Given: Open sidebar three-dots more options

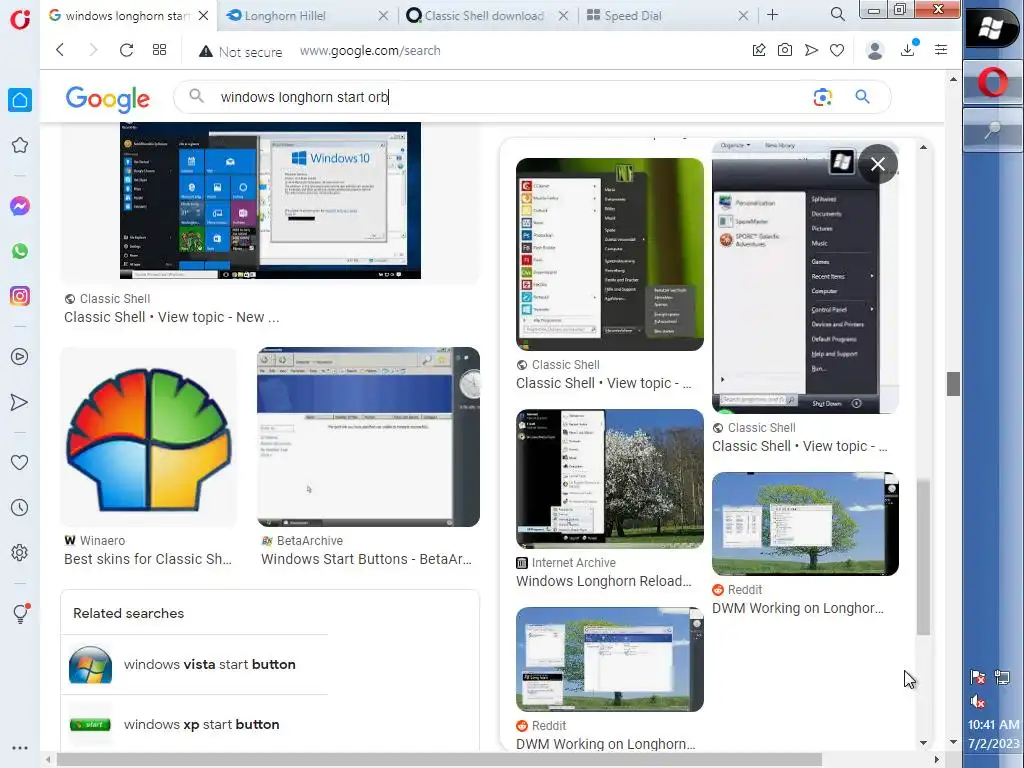Looking at the screenshot, I should 20,748.
